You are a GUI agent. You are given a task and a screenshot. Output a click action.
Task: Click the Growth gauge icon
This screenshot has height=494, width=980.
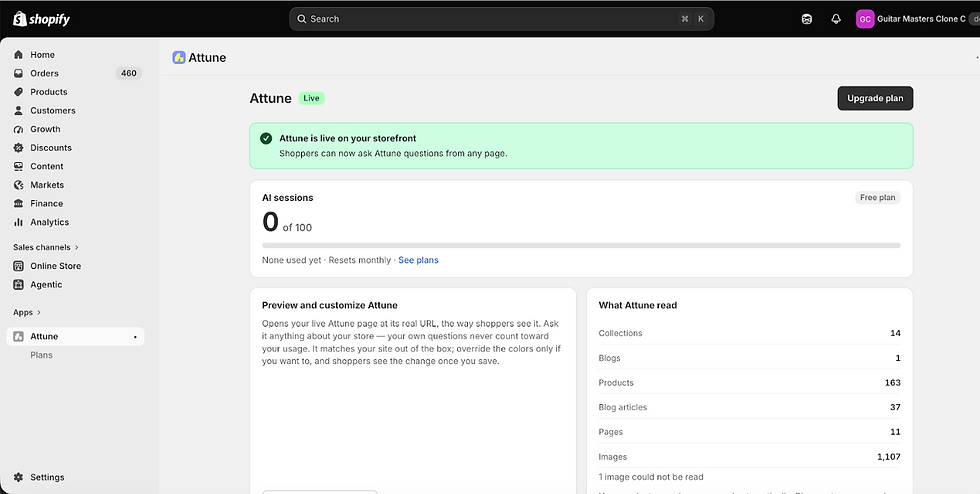18,129
